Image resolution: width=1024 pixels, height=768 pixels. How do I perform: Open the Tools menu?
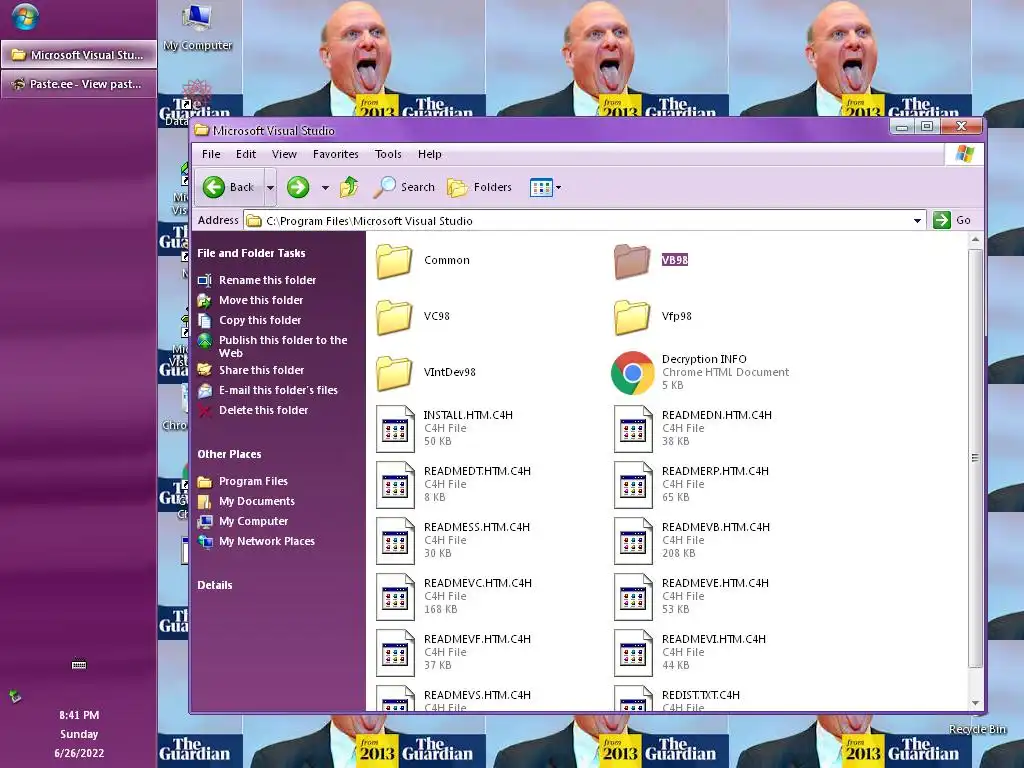[x=388, y=154]
